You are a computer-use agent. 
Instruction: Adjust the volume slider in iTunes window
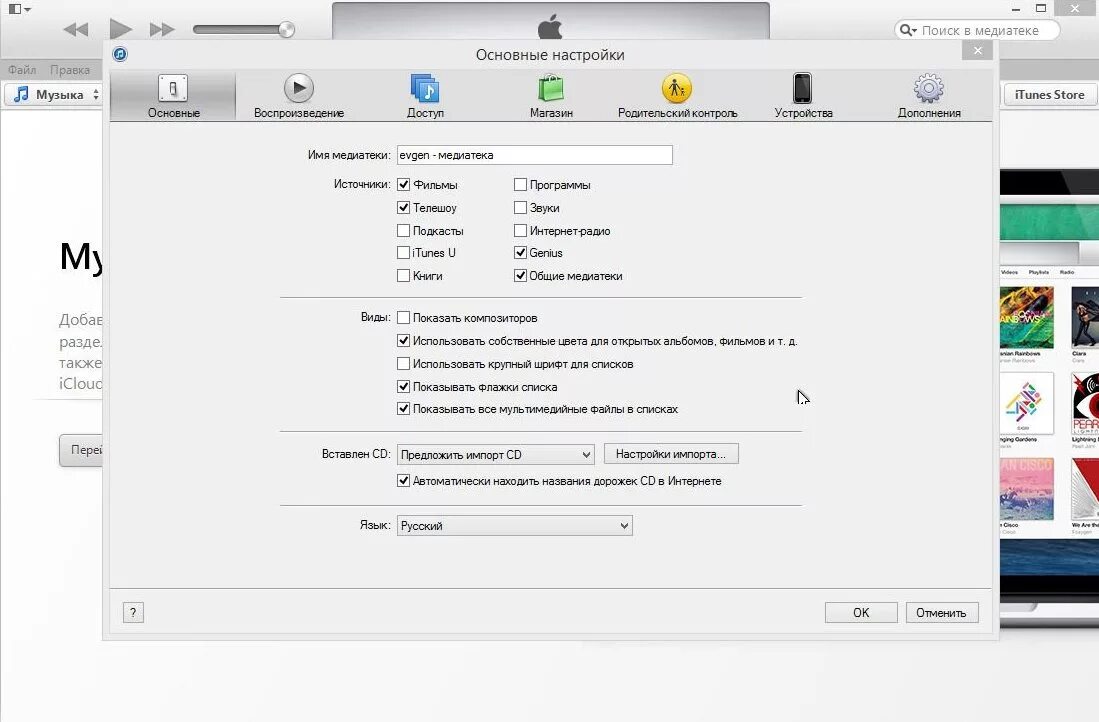point(244,29)
